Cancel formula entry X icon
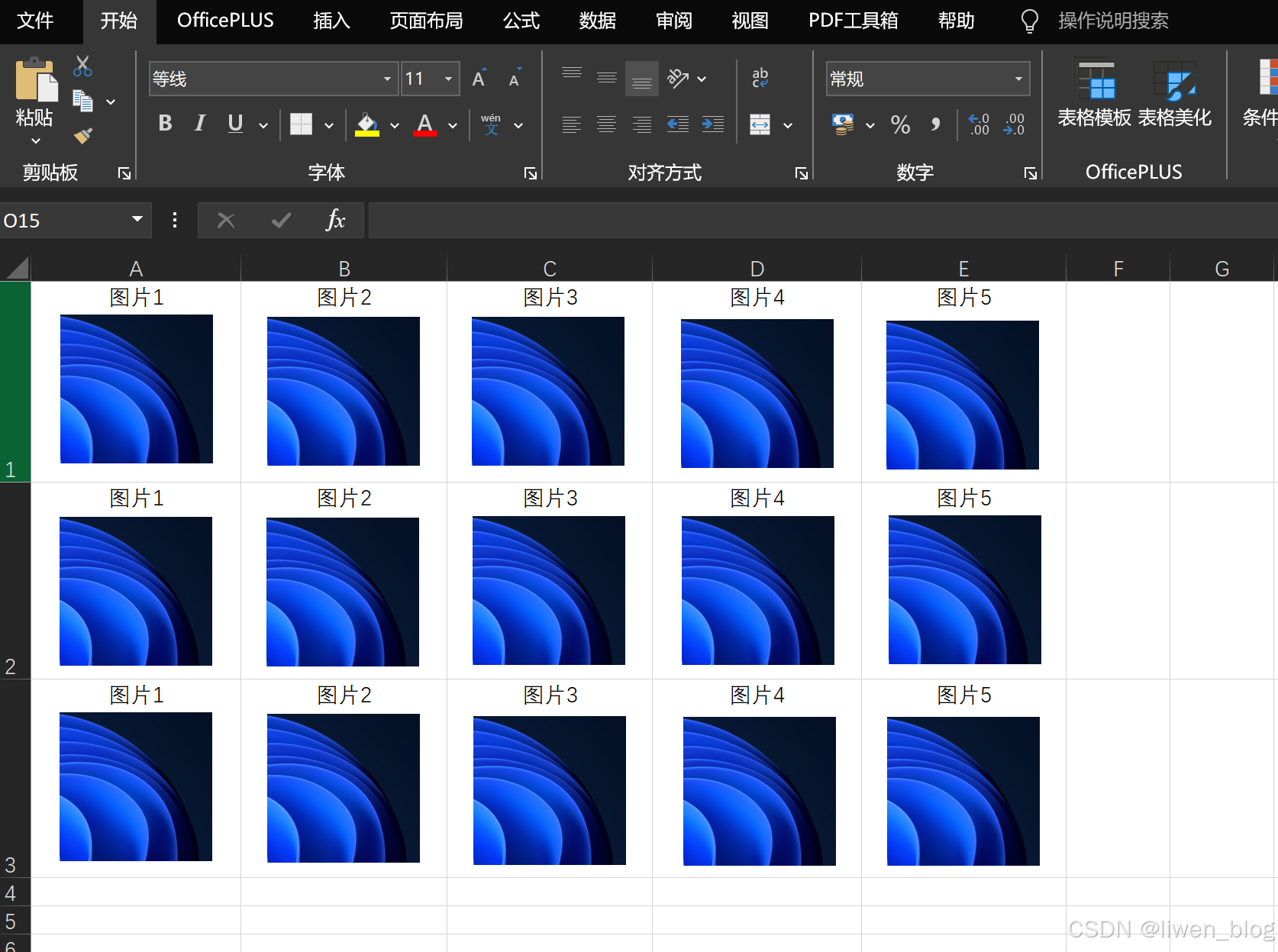The image size is (1278, 952). pyautogui.click(x=226, y=221)
